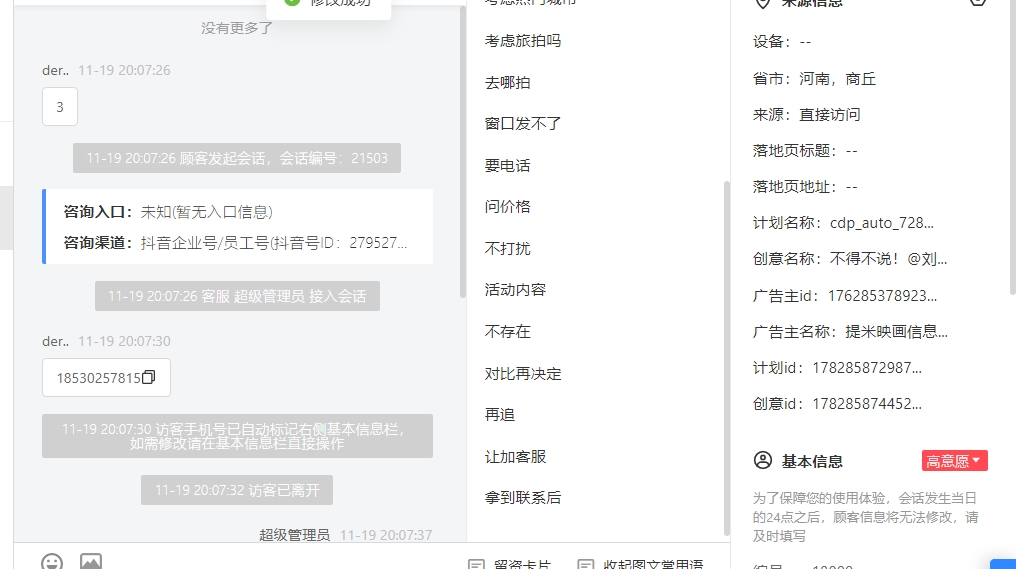Select quick reply 问价格
The image size is (1016, 569).
click(x=507, y=207)
